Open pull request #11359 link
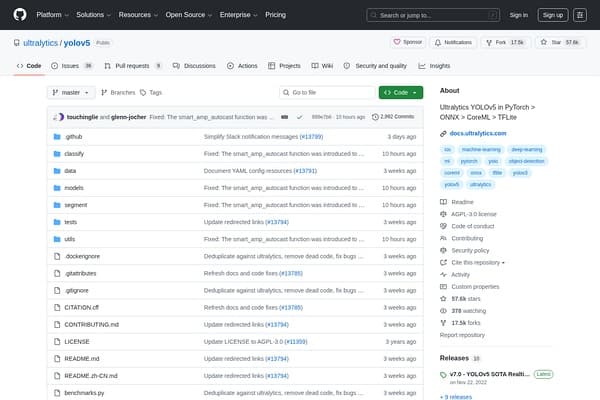This screenshot has height=400, width=600. 296,342
